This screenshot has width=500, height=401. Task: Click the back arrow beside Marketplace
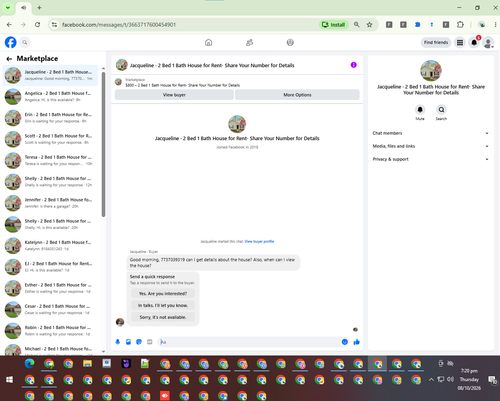point(9,59)
